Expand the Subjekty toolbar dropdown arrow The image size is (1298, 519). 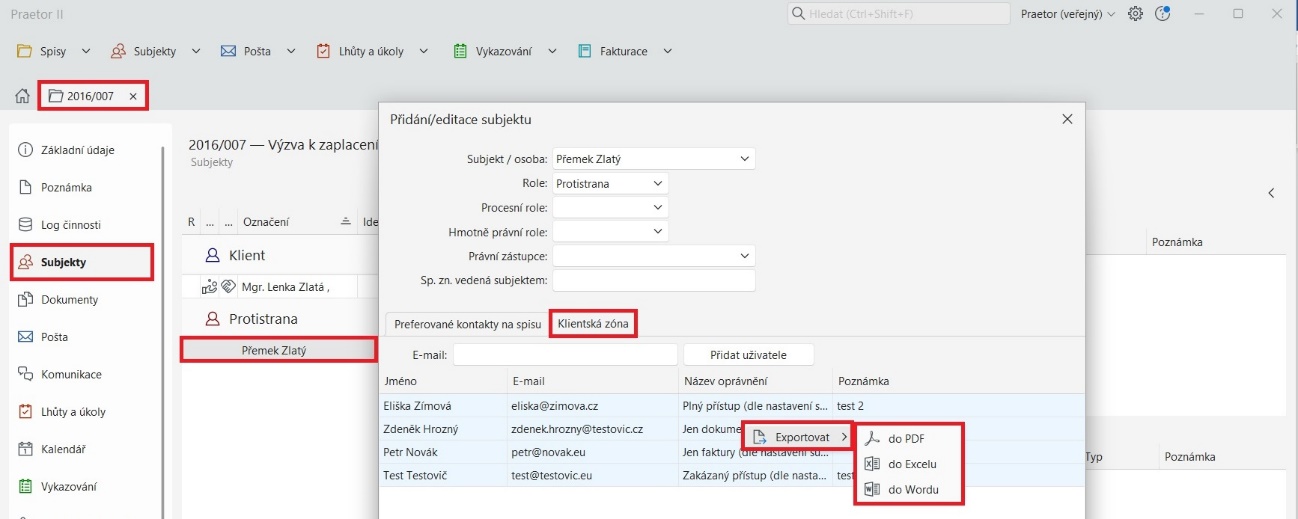click(195, 51)
